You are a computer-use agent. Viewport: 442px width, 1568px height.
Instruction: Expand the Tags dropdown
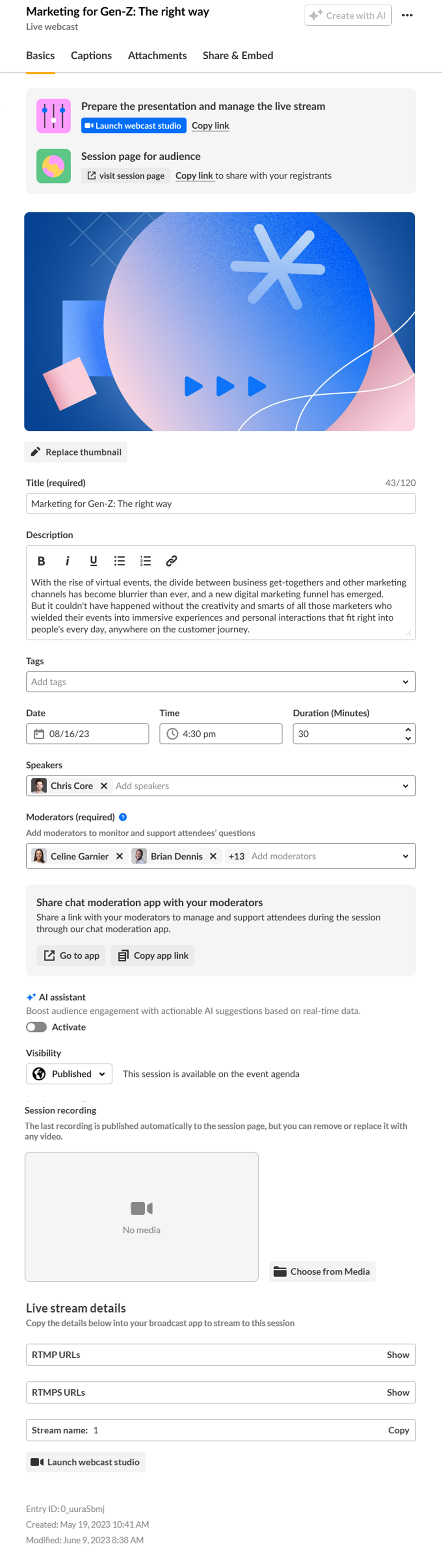pos(406,682)
